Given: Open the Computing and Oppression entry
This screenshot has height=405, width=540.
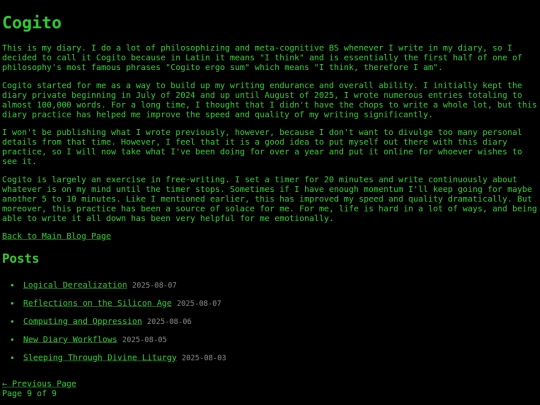Looking at the screenshot, I should click(x=82, y=321).
